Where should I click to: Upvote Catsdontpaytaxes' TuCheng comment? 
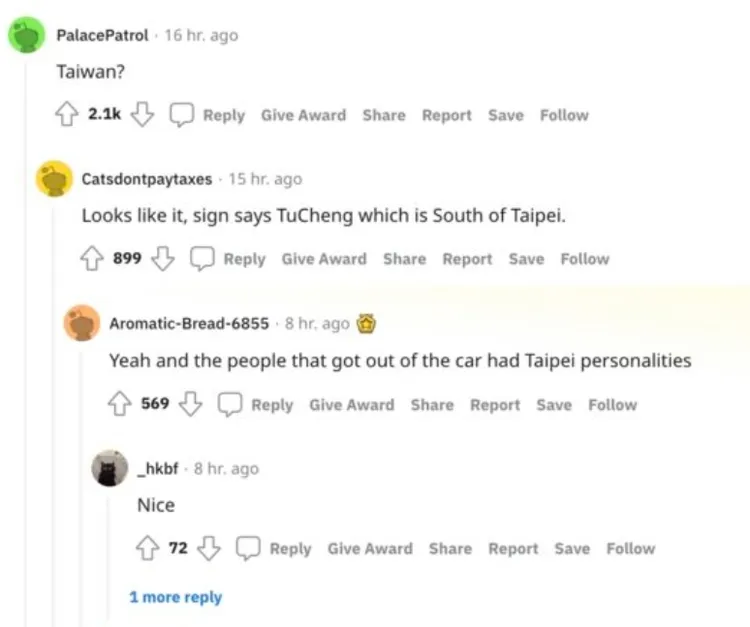(93, 259)
